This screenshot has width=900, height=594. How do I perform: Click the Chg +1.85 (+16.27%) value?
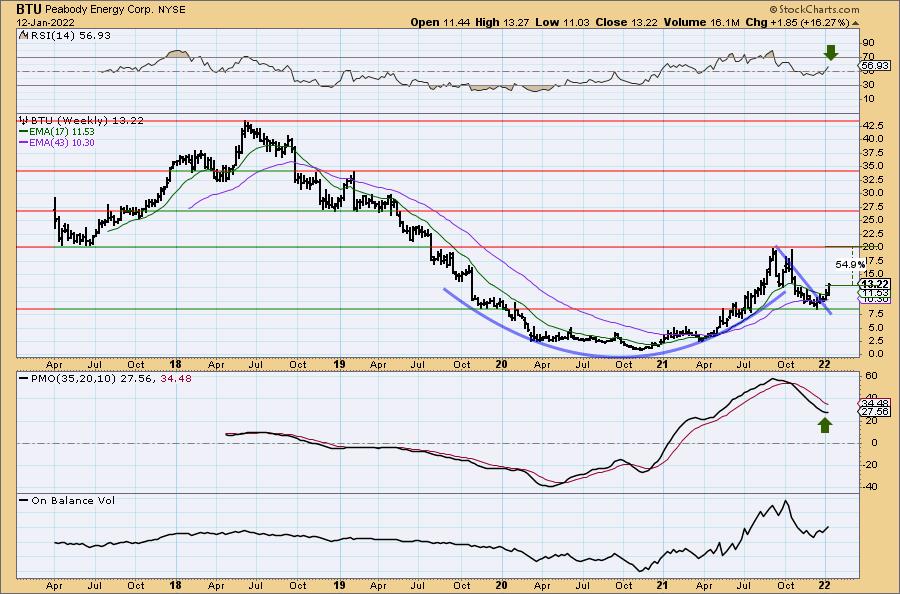(x=797, y=22)
